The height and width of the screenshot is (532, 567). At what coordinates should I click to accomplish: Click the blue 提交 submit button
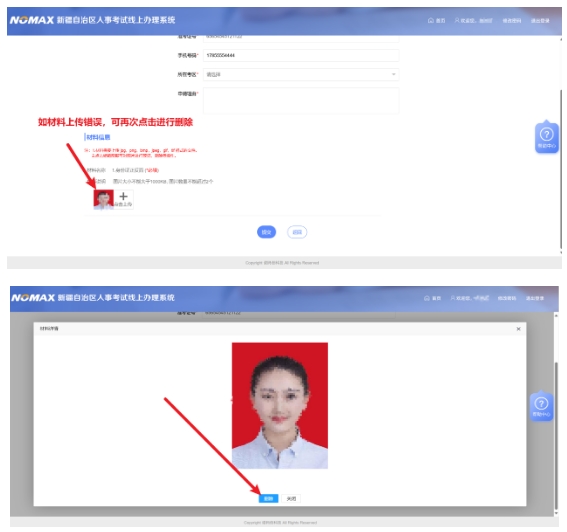(267, 232)
